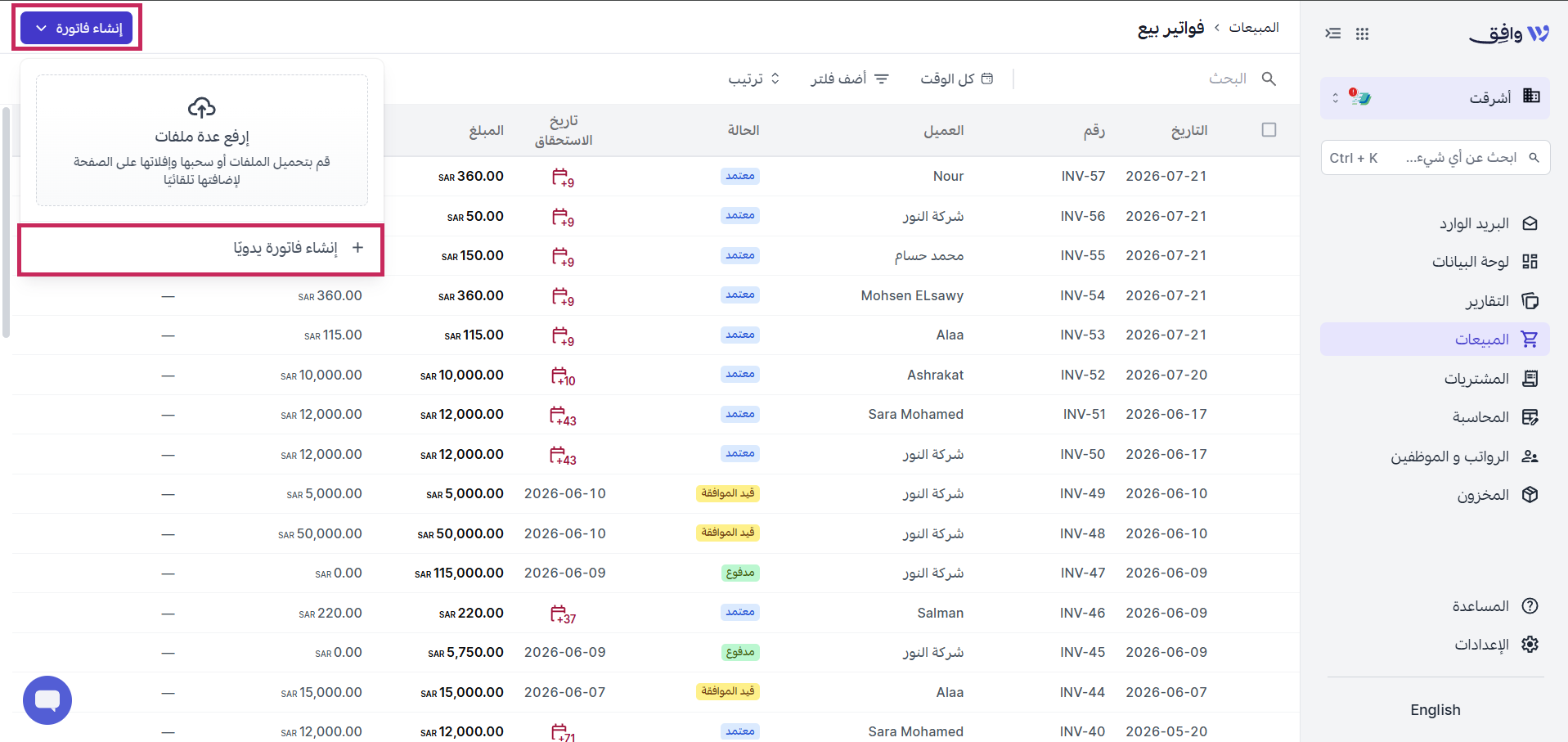Collapse the sidebar with the menu toggle icon
1568x742 pixels.
(1333, 34)
